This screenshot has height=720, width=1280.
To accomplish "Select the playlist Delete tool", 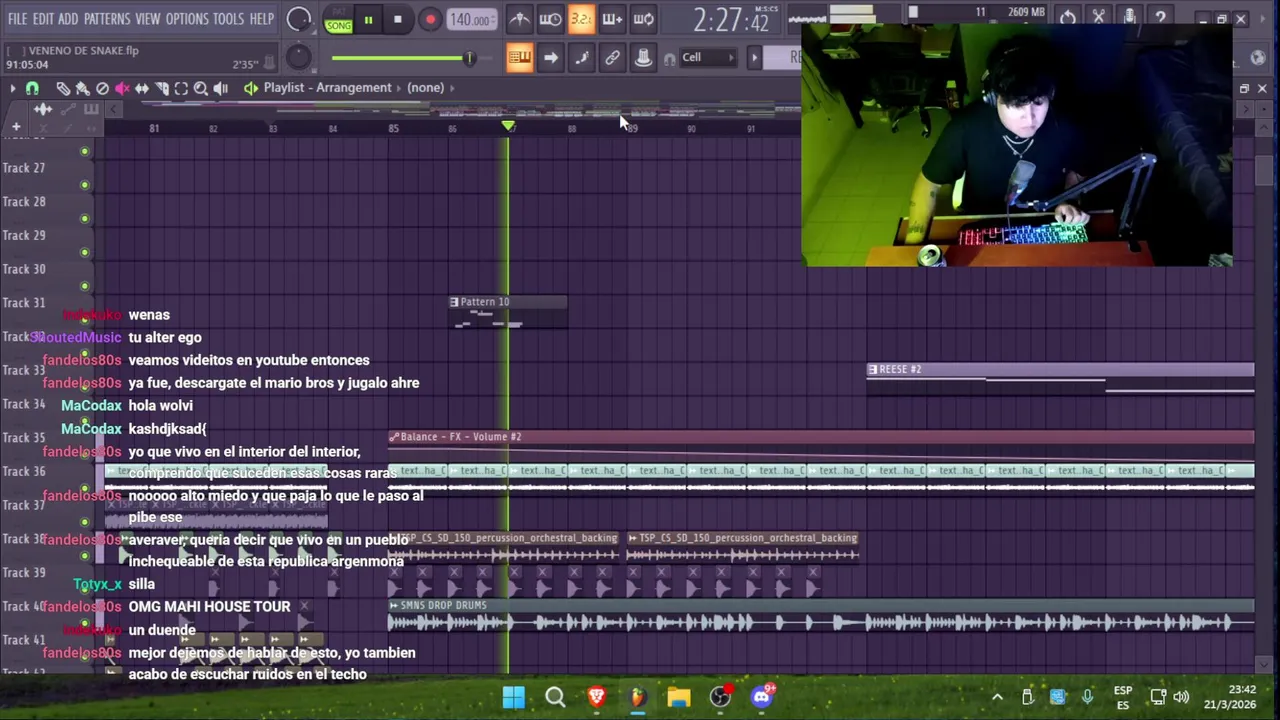I will (x=102, y=88).
